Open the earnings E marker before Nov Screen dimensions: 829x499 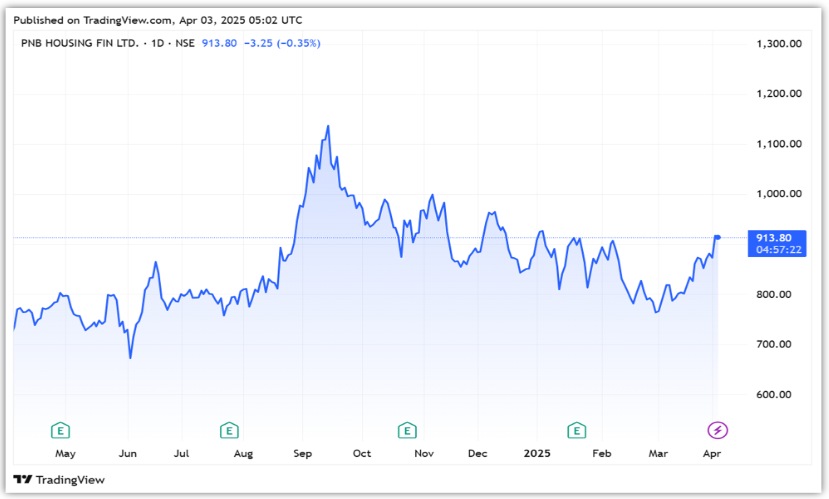406,430
